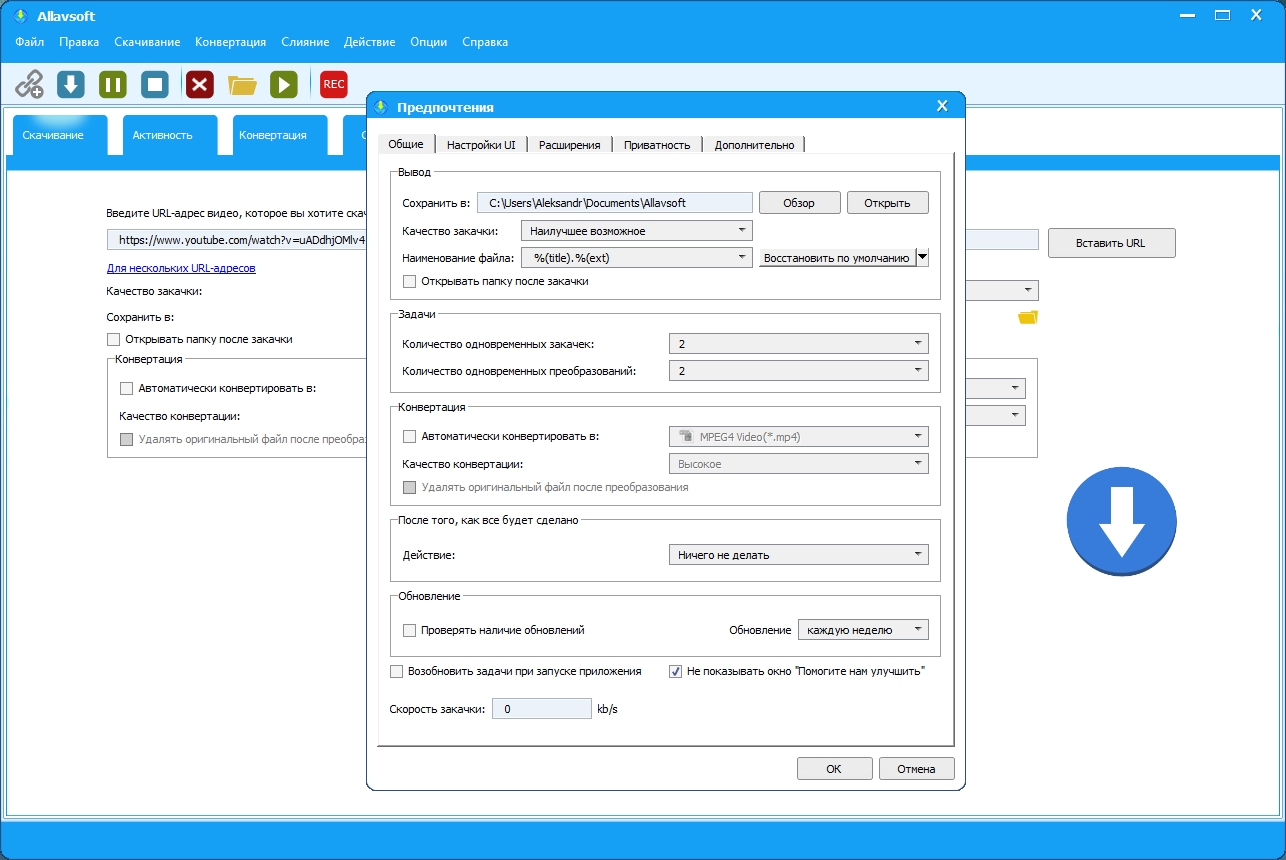Open the output folder from the toolbar
The width and height of the screenshot is (1286, 860).
[242, 84]
